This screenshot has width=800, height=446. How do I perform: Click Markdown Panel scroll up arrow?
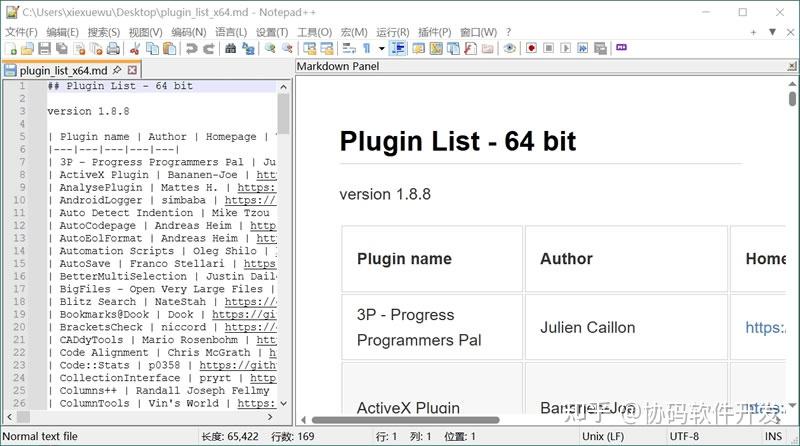[792, 83]
